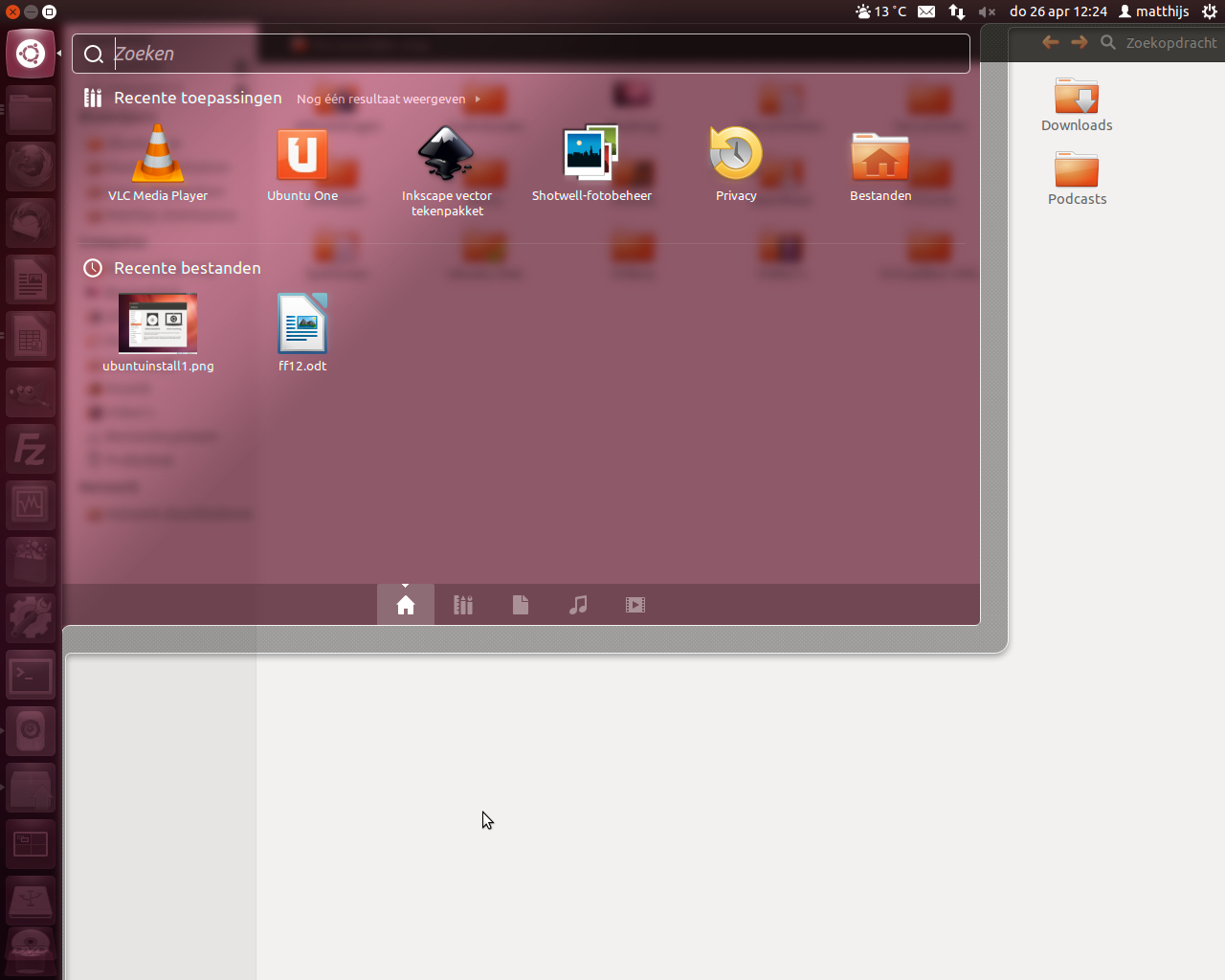
Task: Toggle the muted sound indicator
Action: pos(987,11)
